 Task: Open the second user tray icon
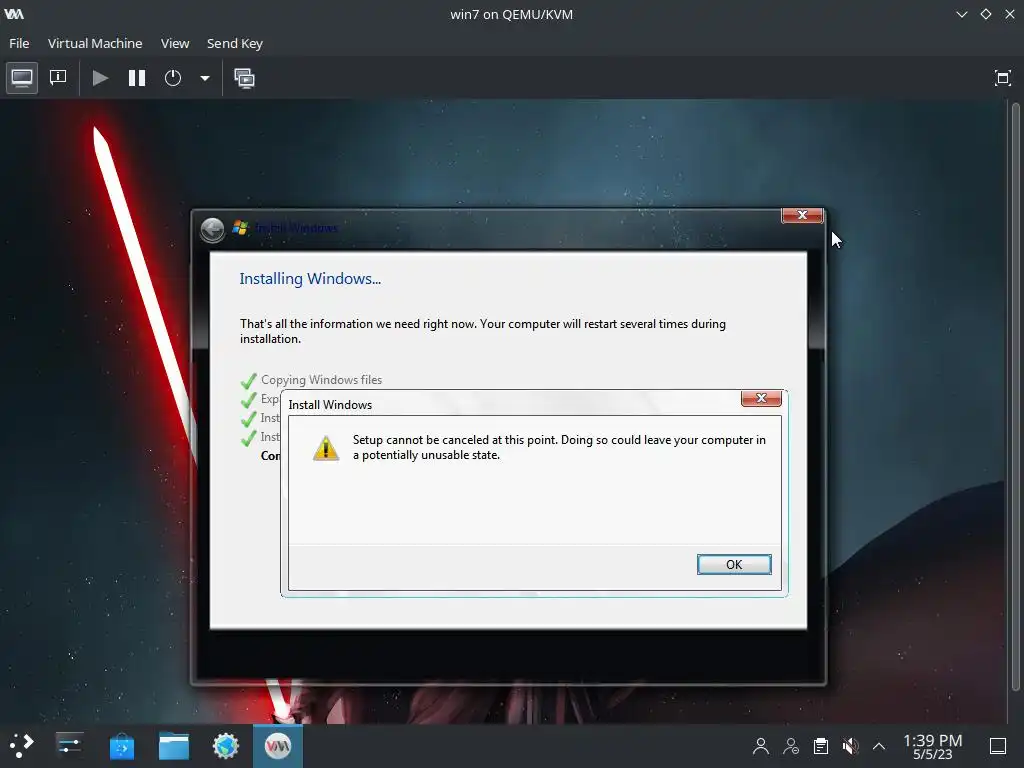coord(791,746)
